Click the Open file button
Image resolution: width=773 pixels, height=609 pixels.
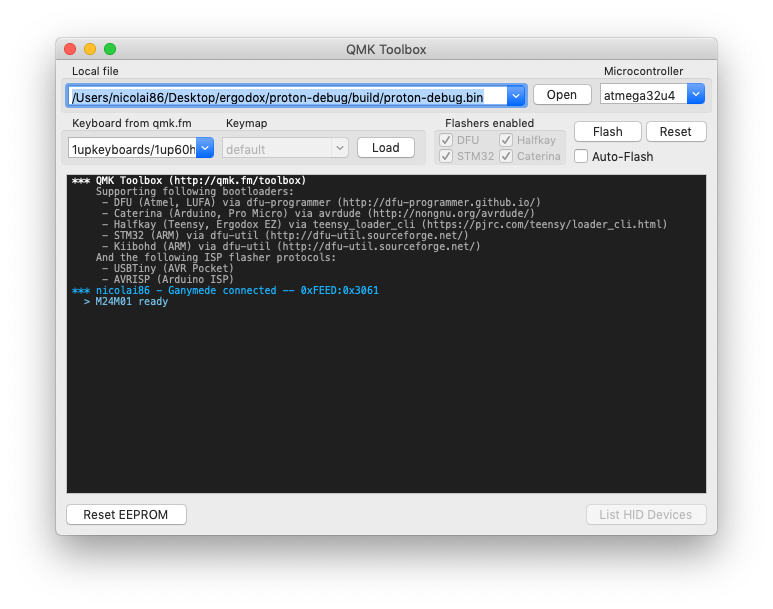point(562,95)
